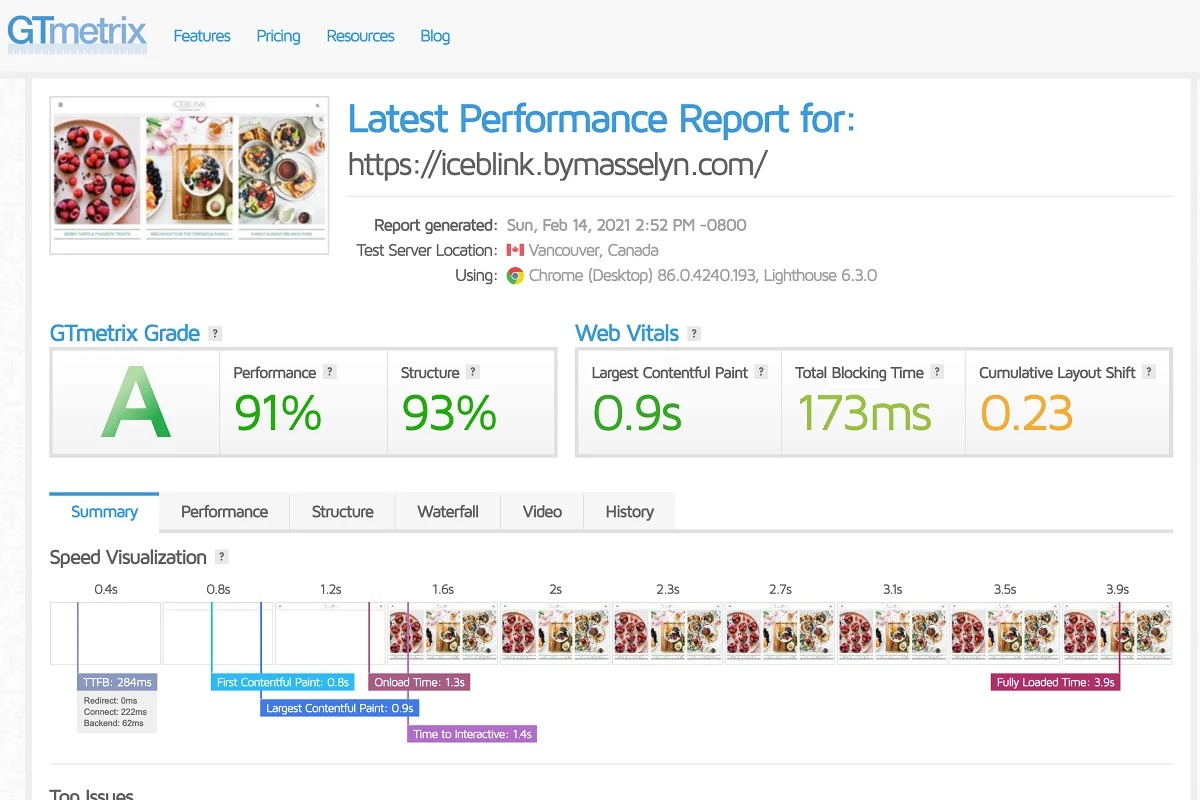Open Resources in the top navigation
This screenshot has width=1200, height=800.
360,36
